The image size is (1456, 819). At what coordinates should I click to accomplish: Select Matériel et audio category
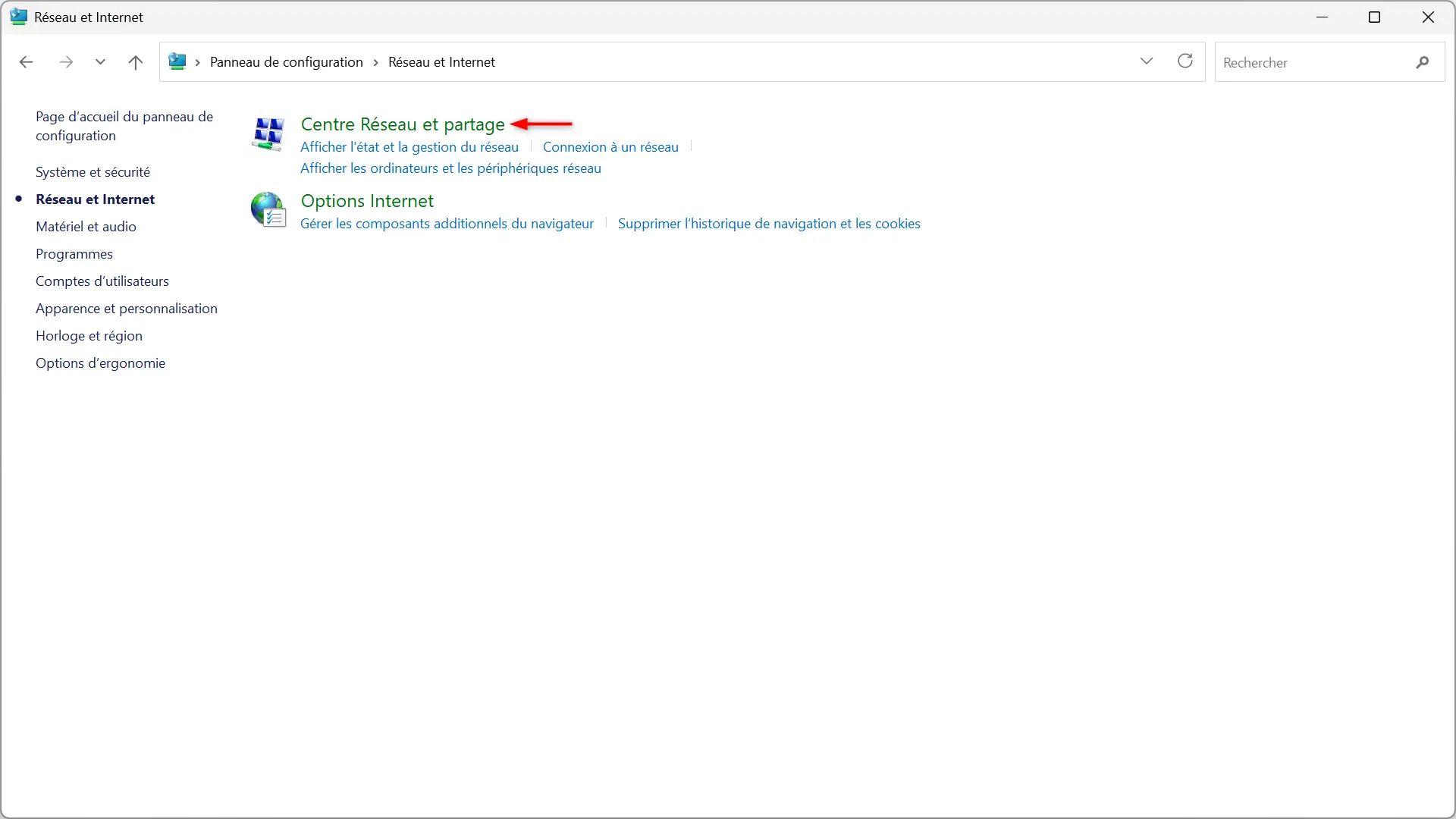[86, 227]
